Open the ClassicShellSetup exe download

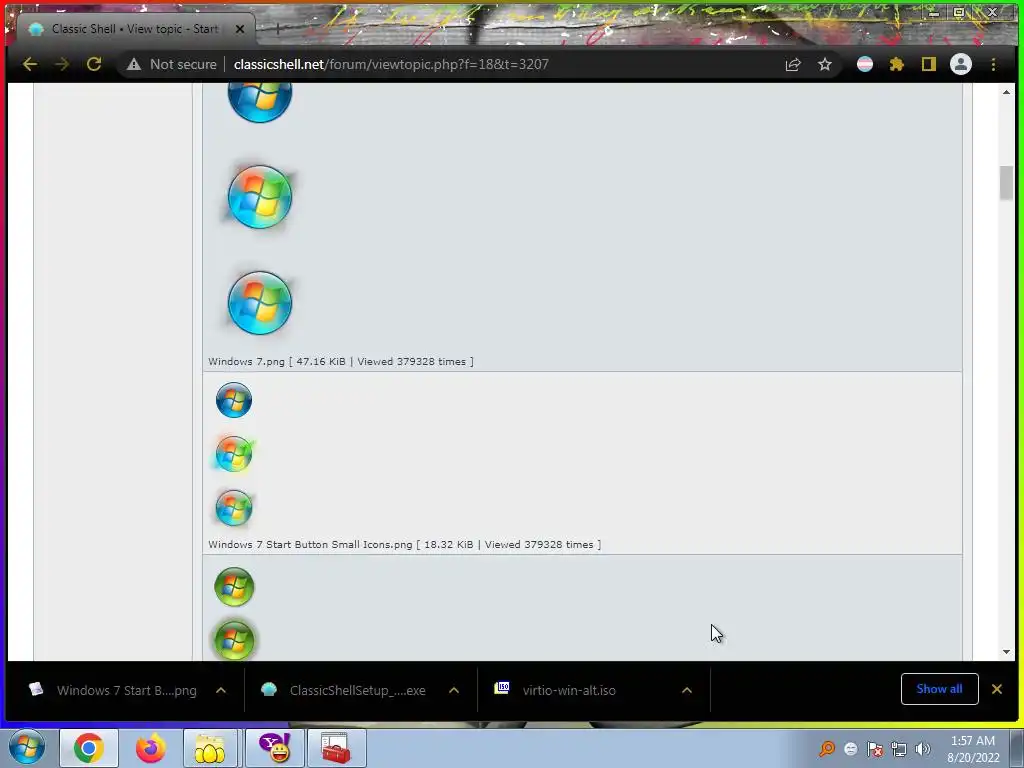(345, 690)
